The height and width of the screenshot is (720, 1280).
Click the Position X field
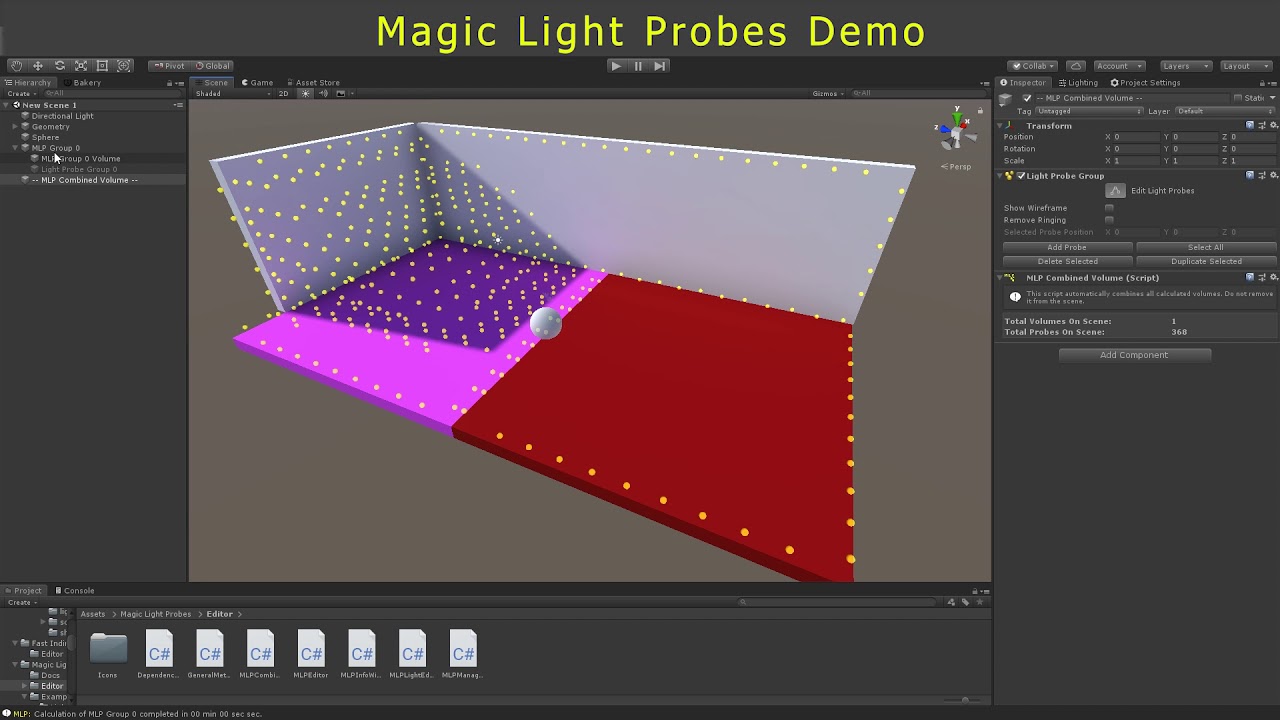click(x=1137, y=137)
